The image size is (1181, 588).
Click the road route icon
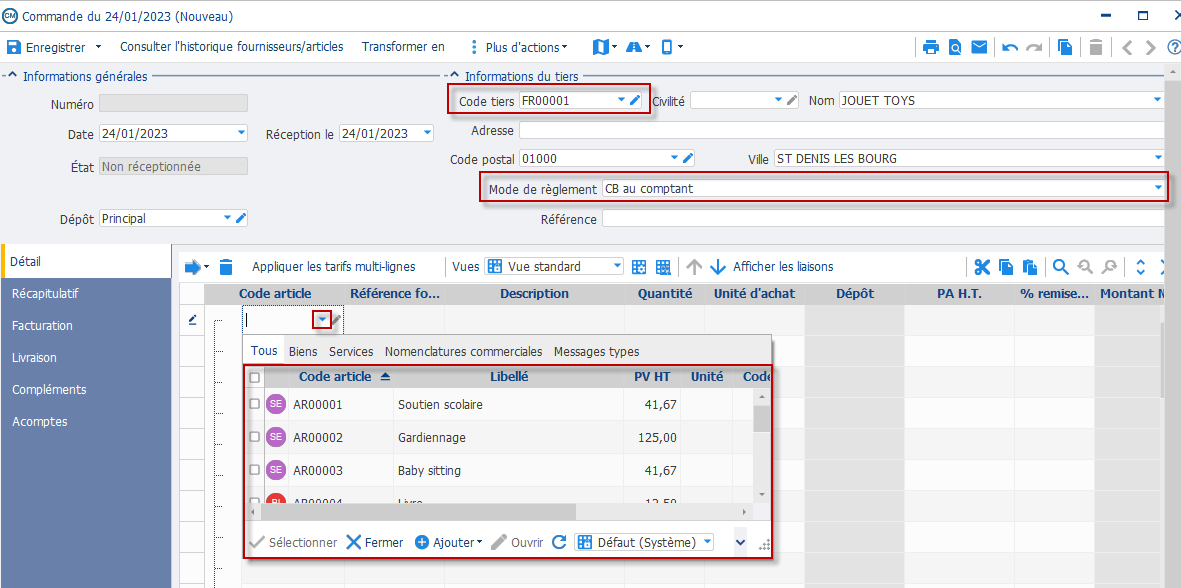pyautogui.click(x=633, y=47)
